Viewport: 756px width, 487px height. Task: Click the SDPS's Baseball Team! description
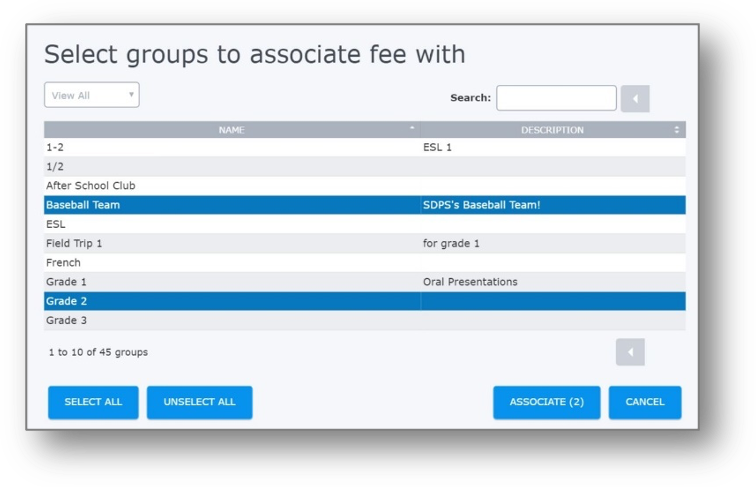(481, 205)
